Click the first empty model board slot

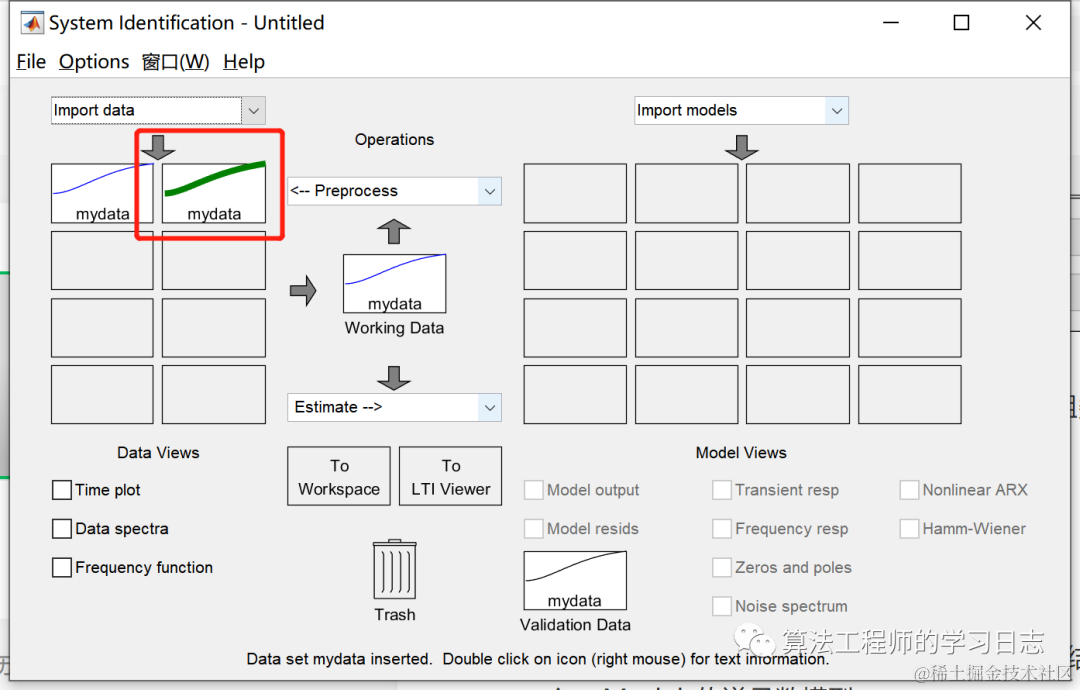pos(575,193)
